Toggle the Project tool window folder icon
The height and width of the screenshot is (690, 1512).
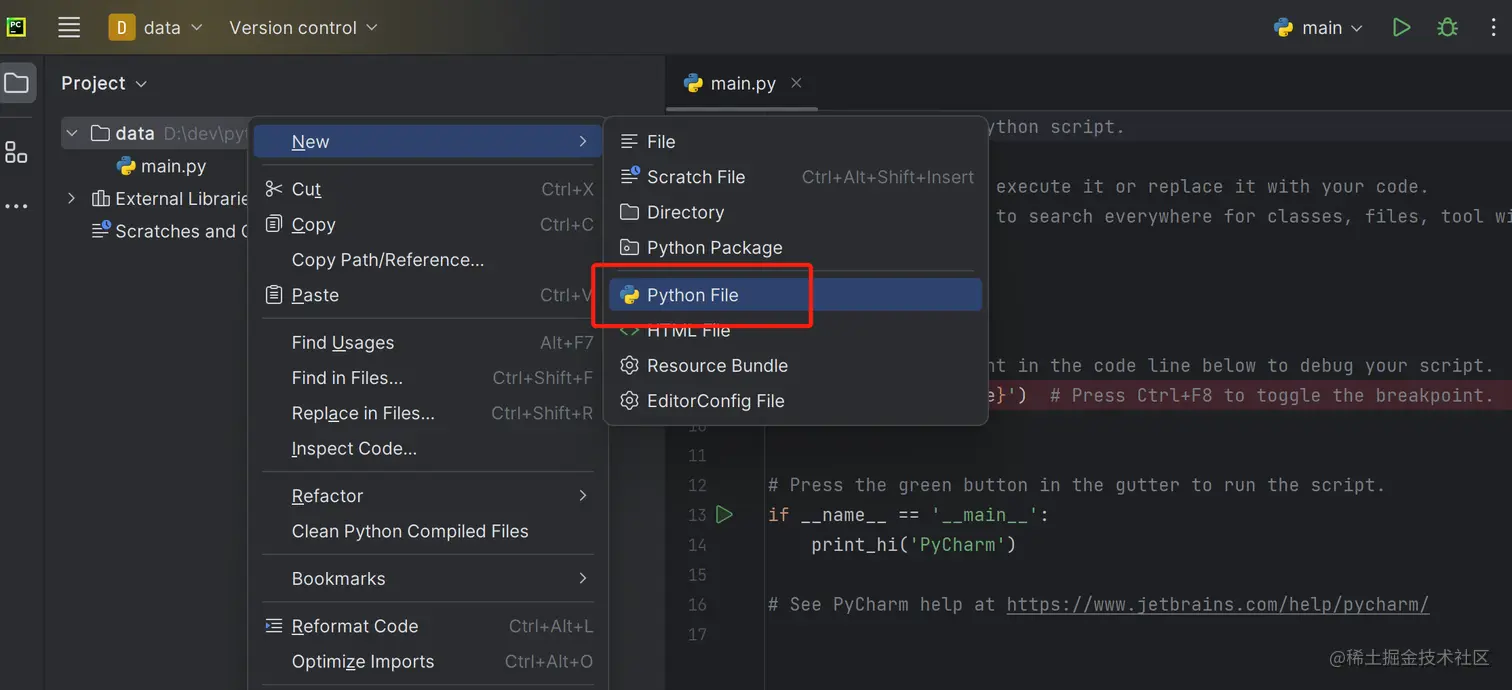pos(16,83)
